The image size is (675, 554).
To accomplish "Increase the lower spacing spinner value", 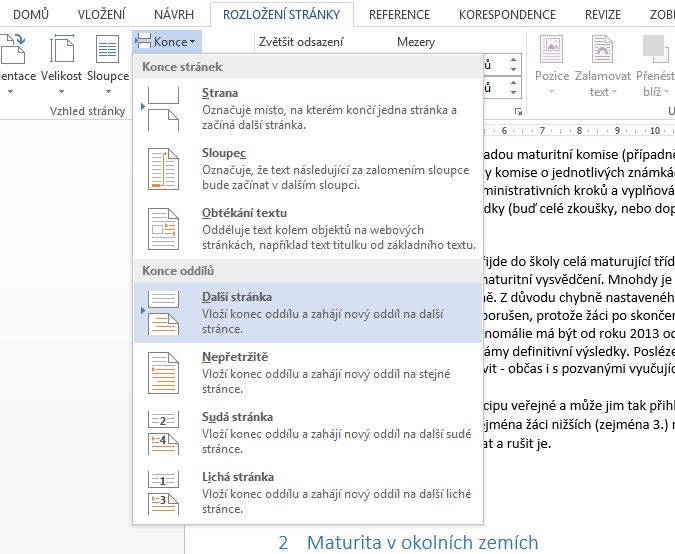I will pos(513,82).
